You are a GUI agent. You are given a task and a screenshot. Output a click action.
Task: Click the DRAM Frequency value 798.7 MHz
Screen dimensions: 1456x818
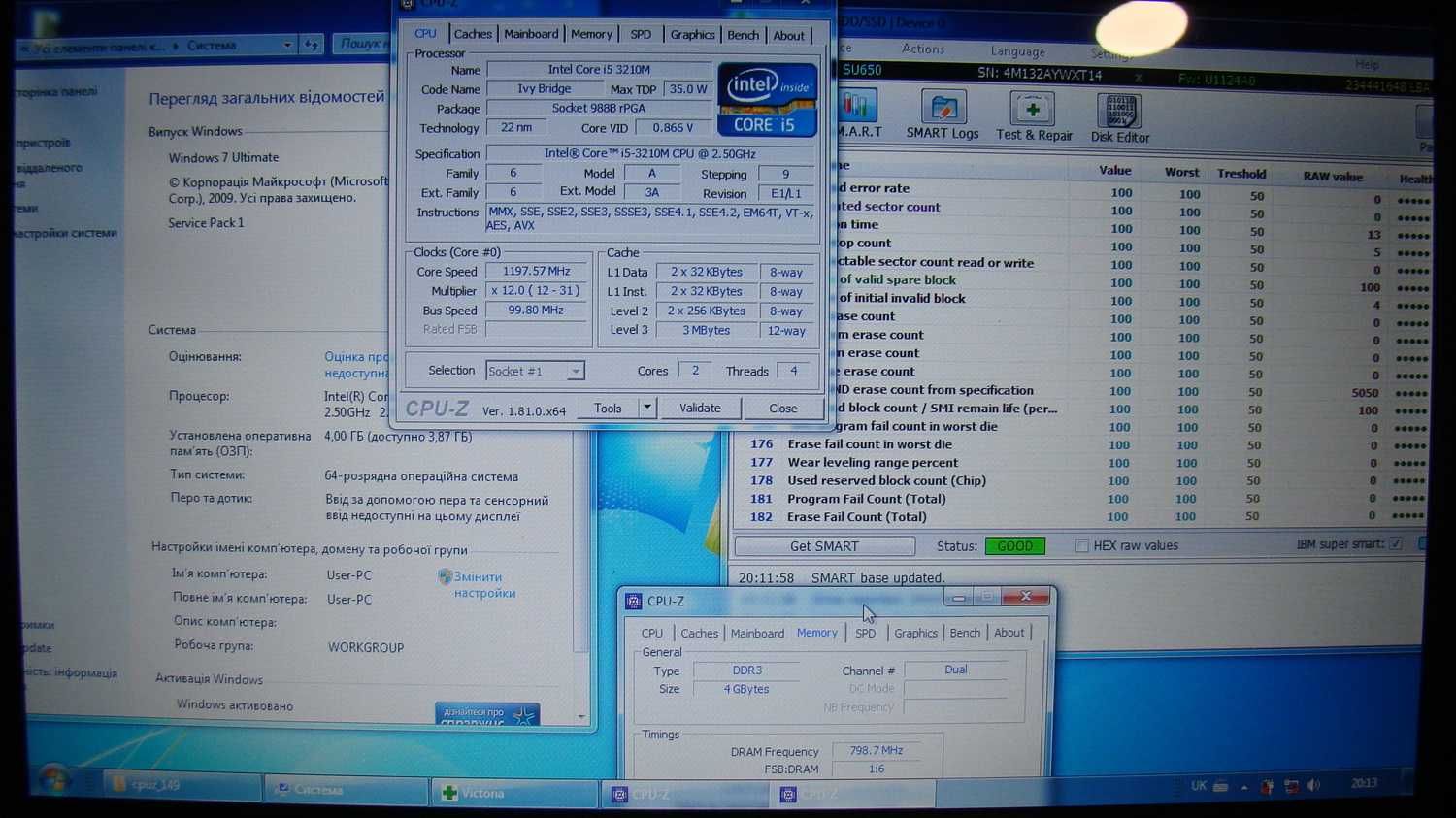[877, 751]
